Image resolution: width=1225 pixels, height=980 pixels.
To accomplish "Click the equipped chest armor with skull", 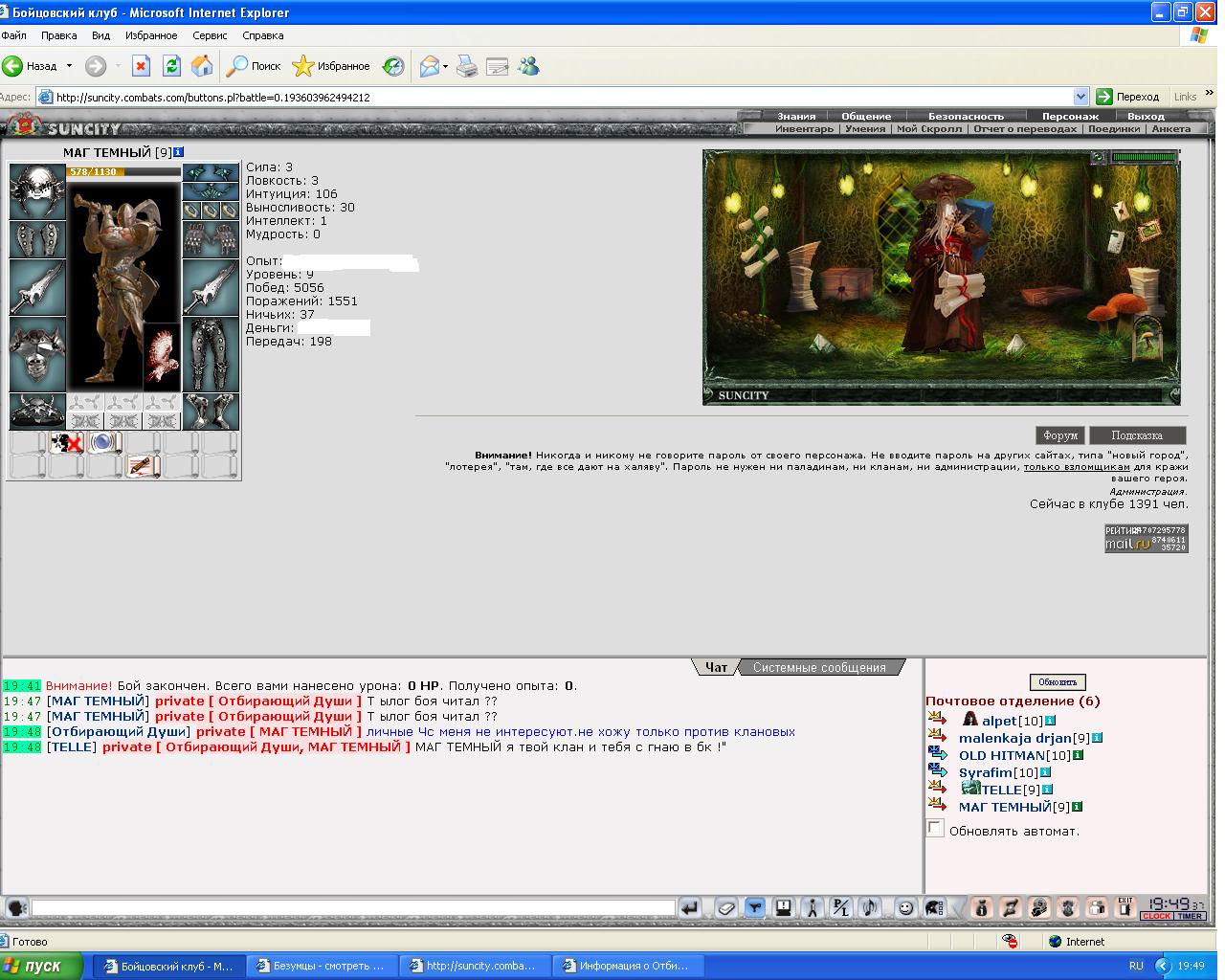I will click(37, 354).
